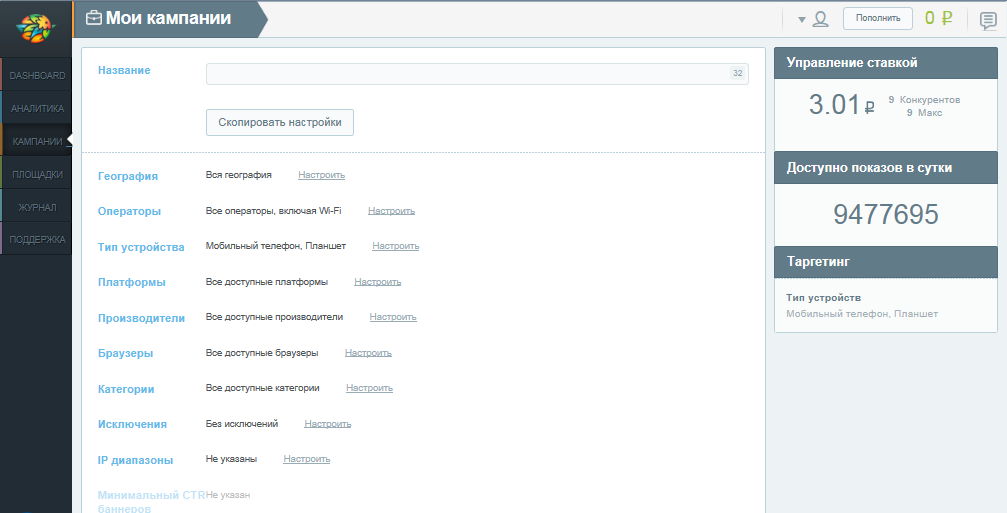This screenshot has height=513, width=1007.
Task: Click Все операторы, включая Wi-Fi text
Action: coord(274,211)
